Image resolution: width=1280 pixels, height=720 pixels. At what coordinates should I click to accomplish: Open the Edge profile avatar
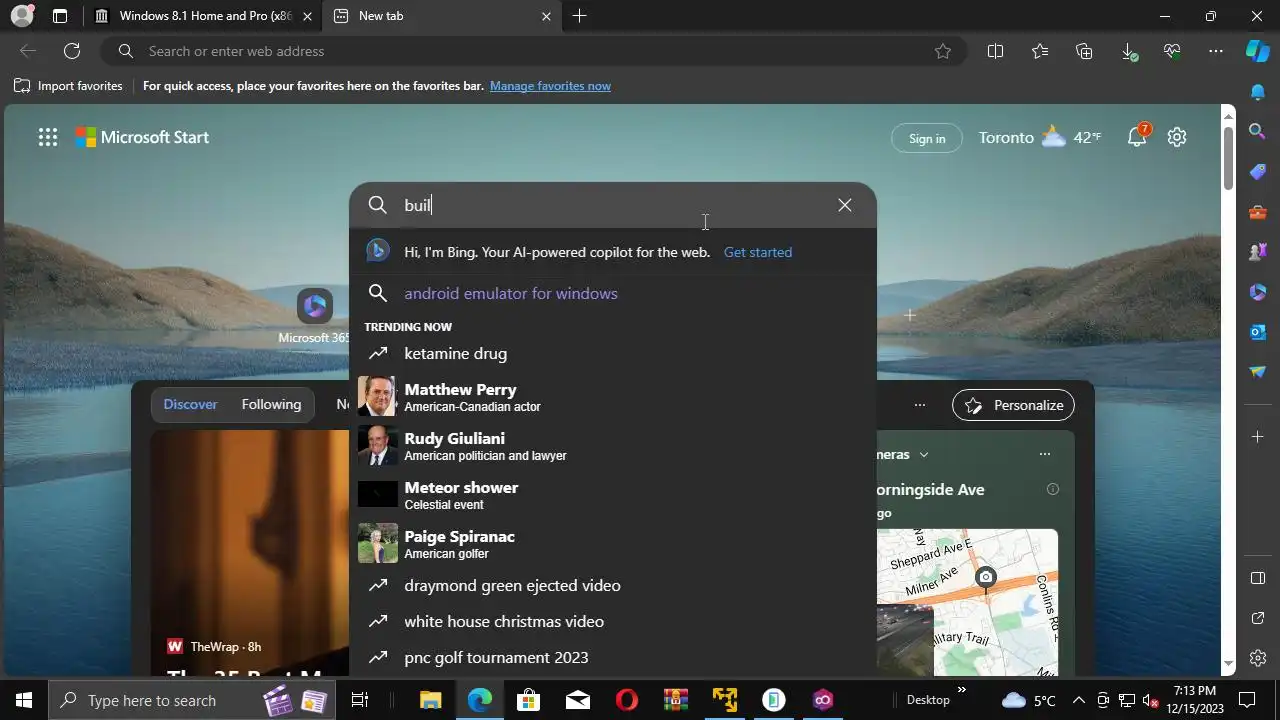click(x=22, y=16)
